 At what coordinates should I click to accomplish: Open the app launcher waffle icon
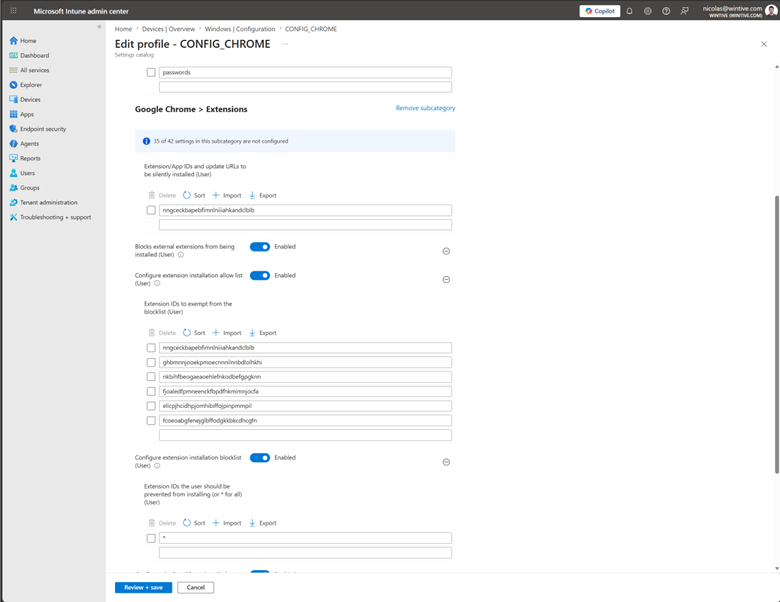13,10
